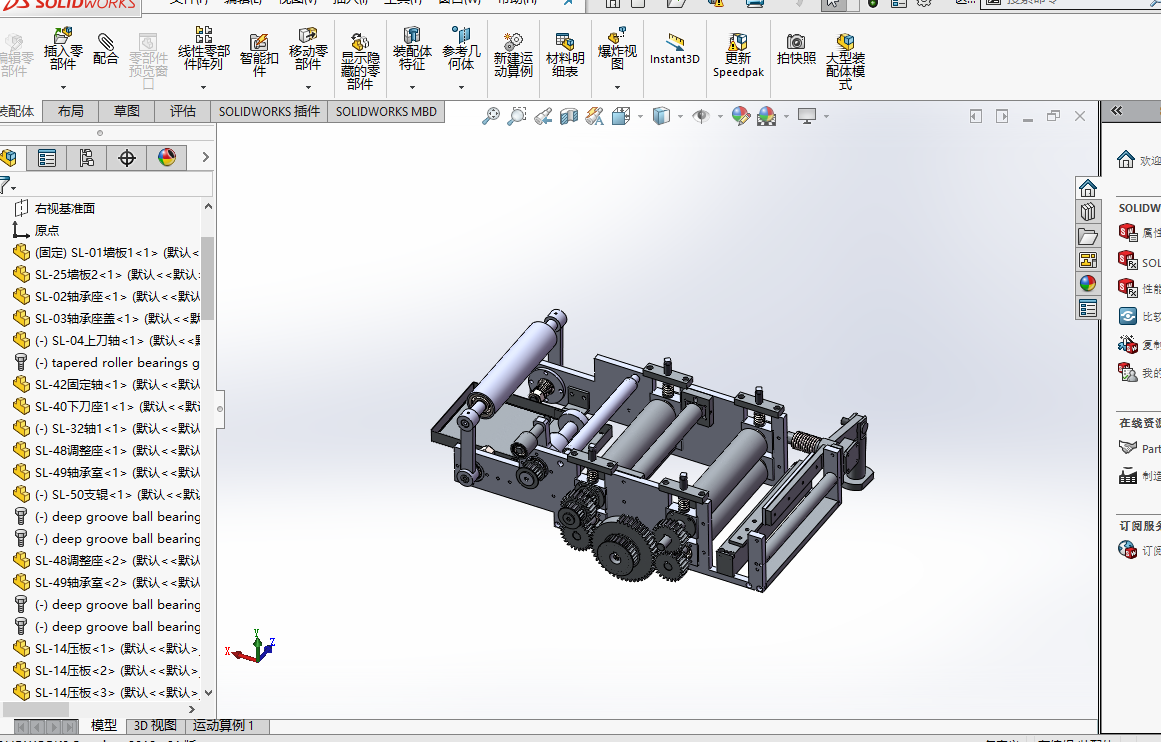Open dropdown arrow under 参考几何体
1161x742 pixels.
tap(461, 87)
